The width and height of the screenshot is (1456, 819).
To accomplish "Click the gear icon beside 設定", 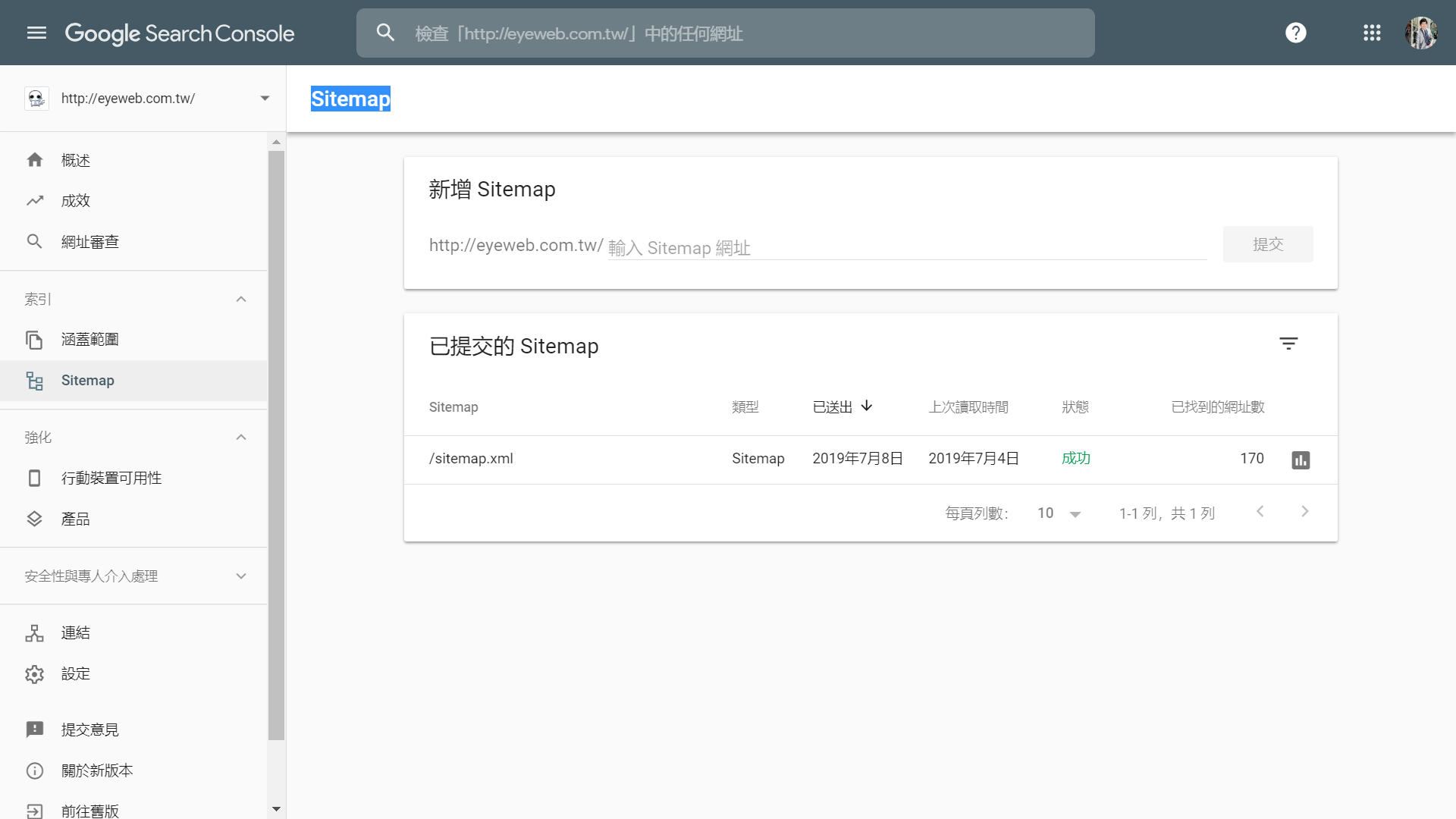I will coord(35,674).
